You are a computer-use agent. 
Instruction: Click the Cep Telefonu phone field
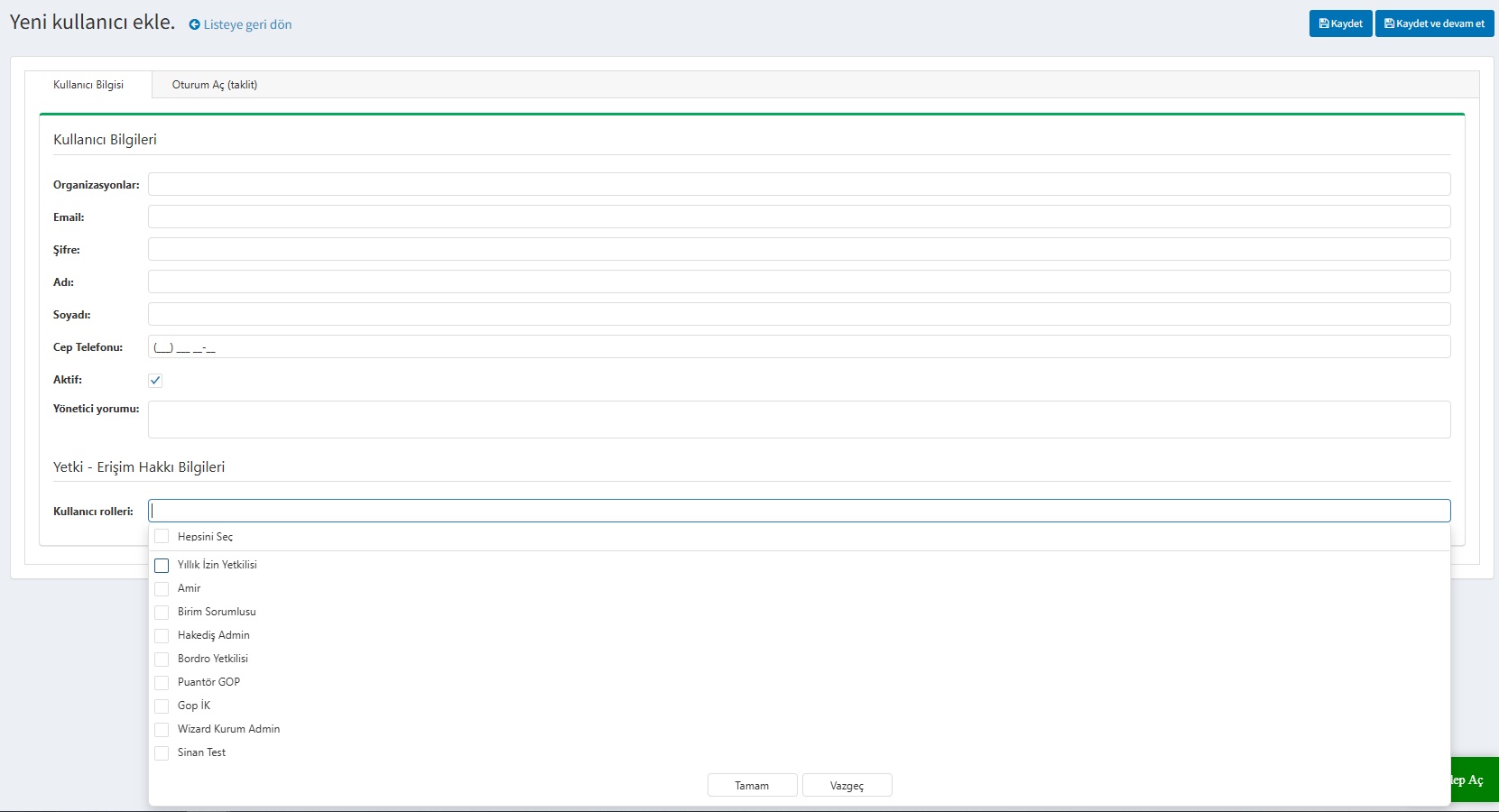(799, 347)
